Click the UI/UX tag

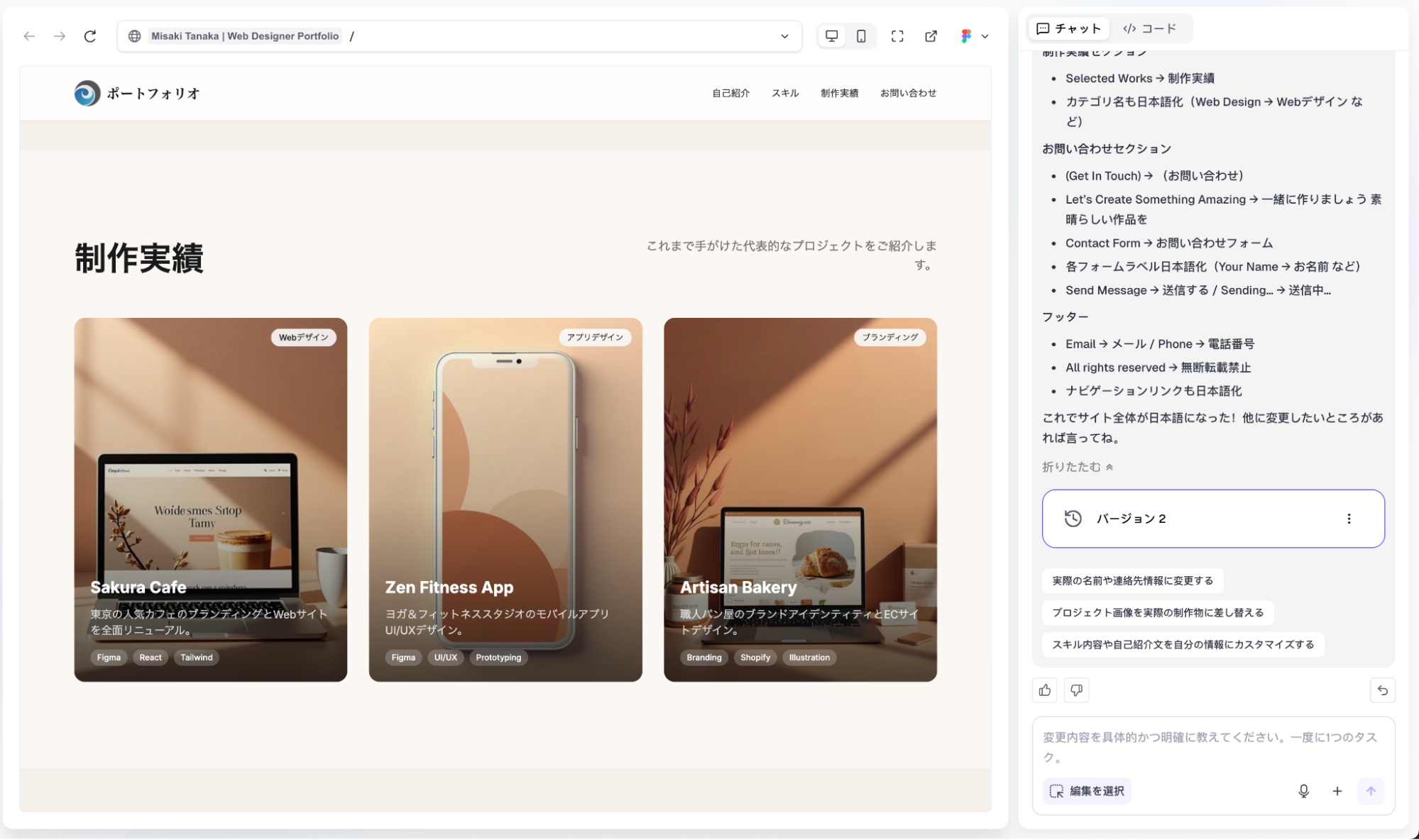tap(446, 658)
